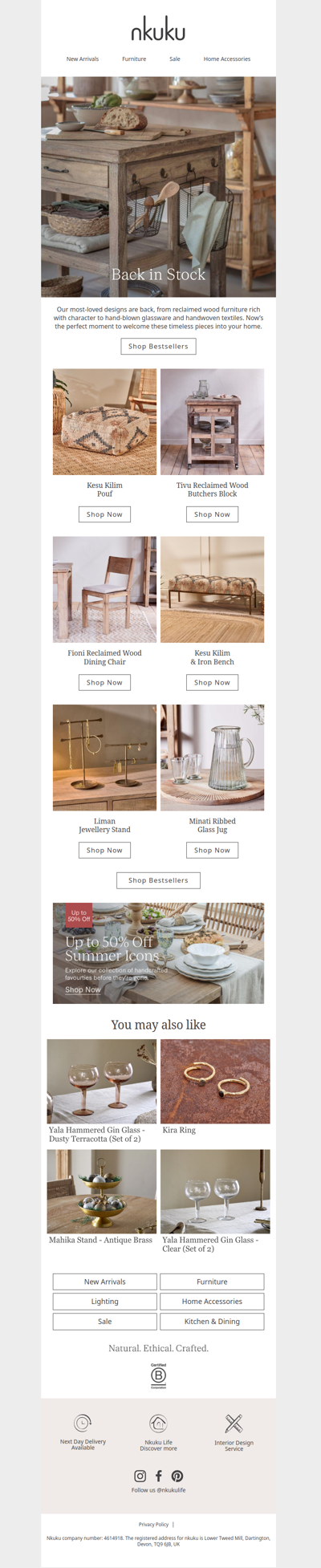The width and height of the screenshot is (321, 1568).
Task: Click the Nkuku Life house icon
Action: coord(159,1424)
